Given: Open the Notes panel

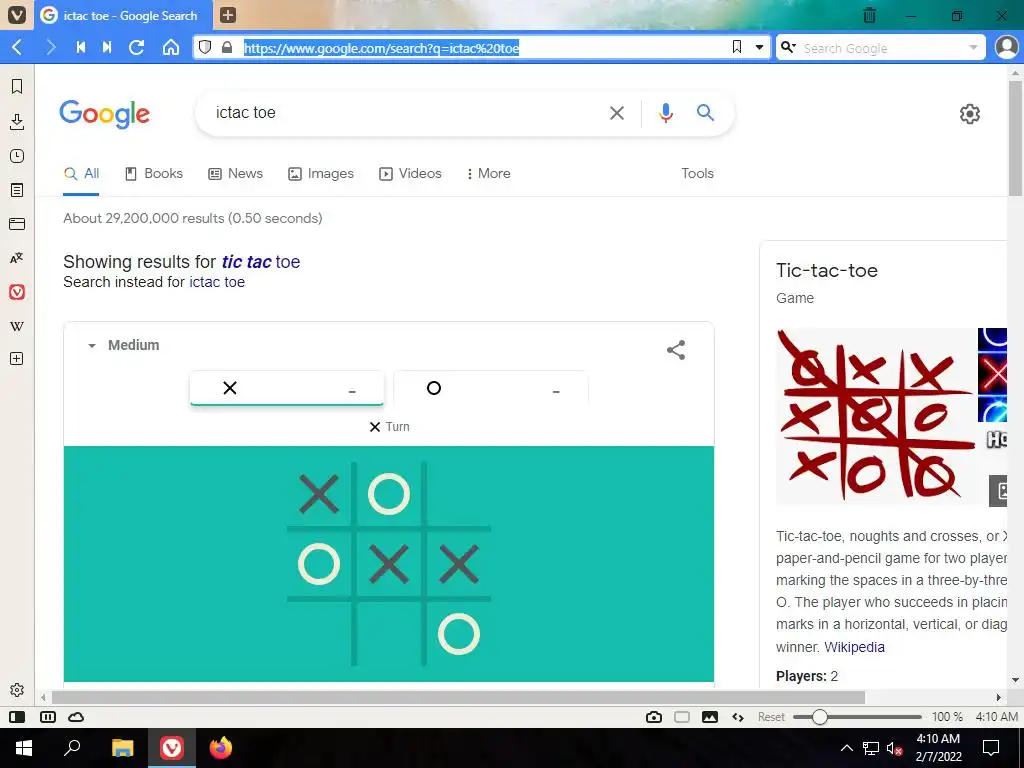Looking at the screenshot, I should 17,190.
